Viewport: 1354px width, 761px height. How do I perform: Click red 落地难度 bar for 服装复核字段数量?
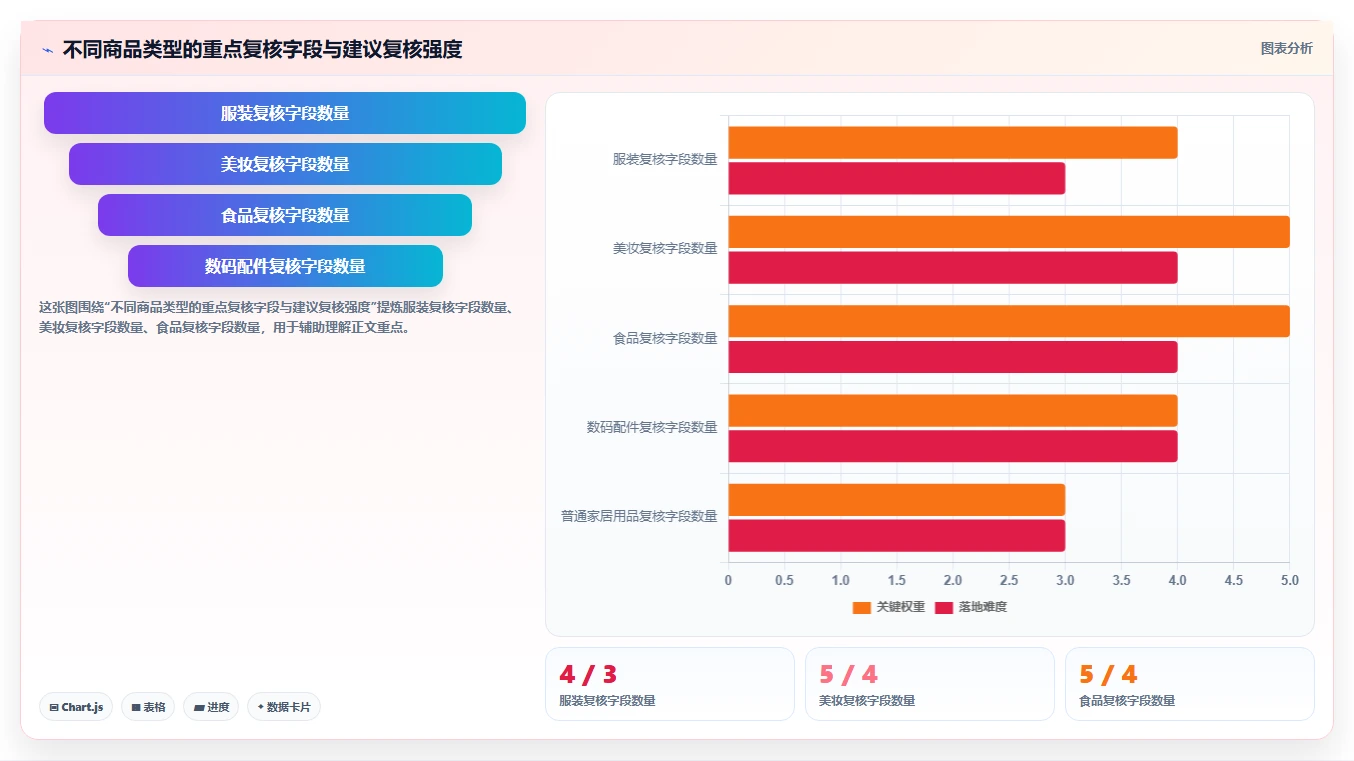(896, 178)
